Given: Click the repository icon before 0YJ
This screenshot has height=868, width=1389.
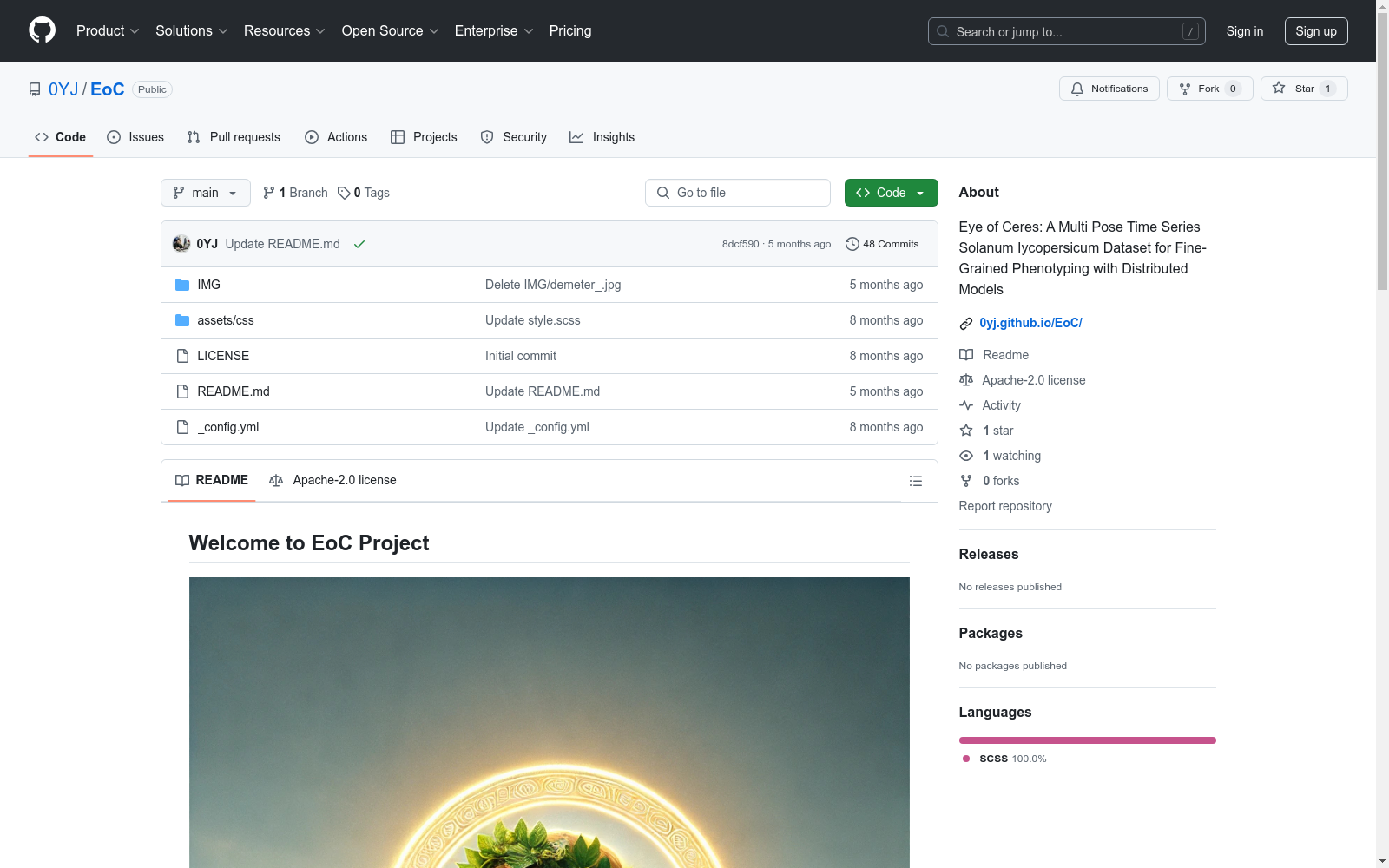Looking at the screenshot, I should 35,89.
